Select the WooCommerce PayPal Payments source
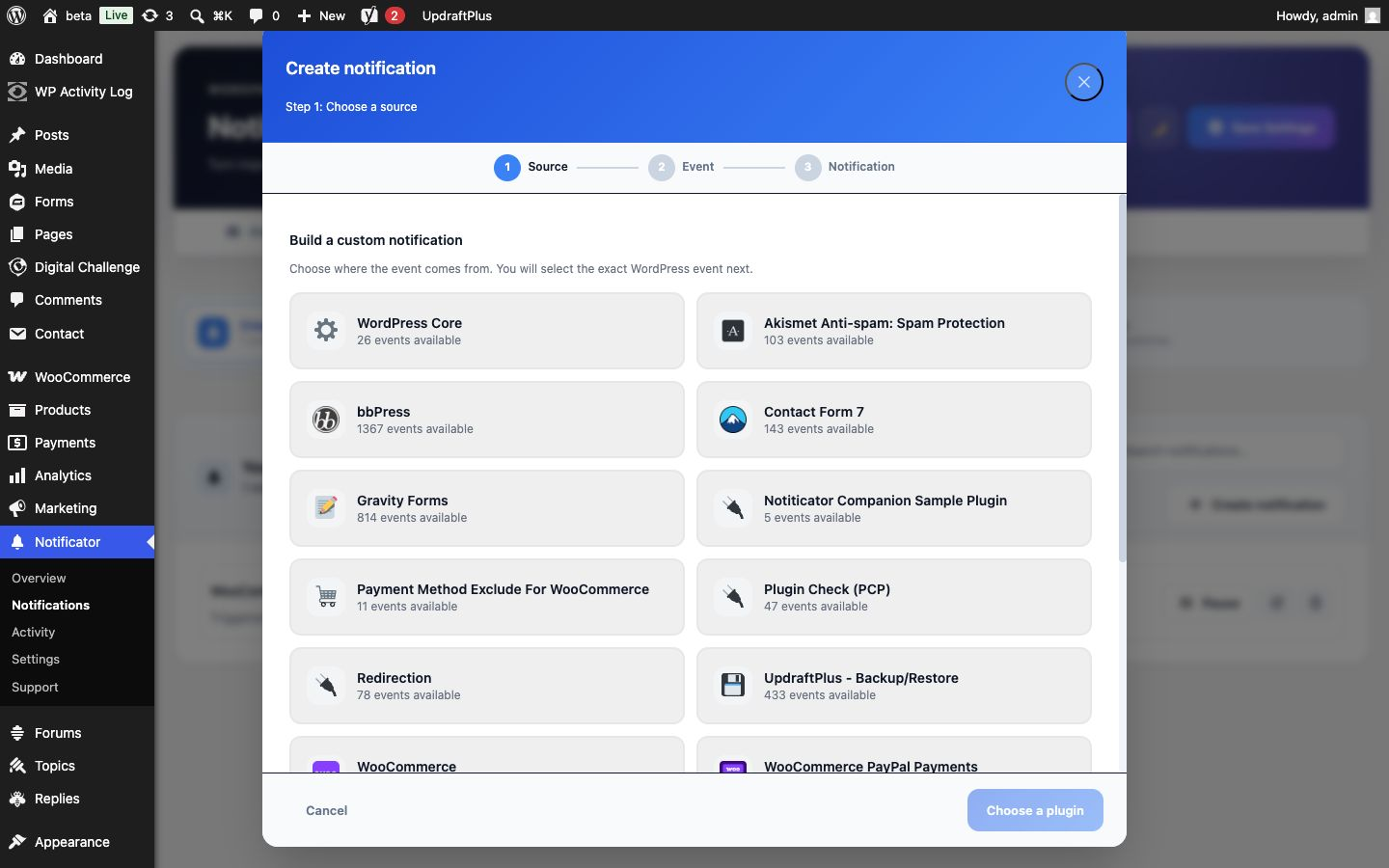Viewport: 1389px width, 868px height. pos(894,754)
